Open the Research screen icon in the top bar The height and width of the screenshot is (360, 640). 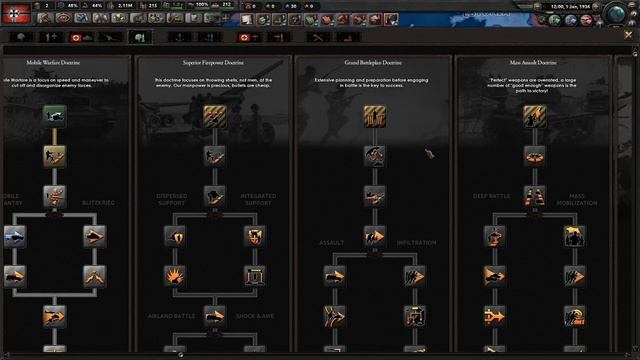click(82, 18)
